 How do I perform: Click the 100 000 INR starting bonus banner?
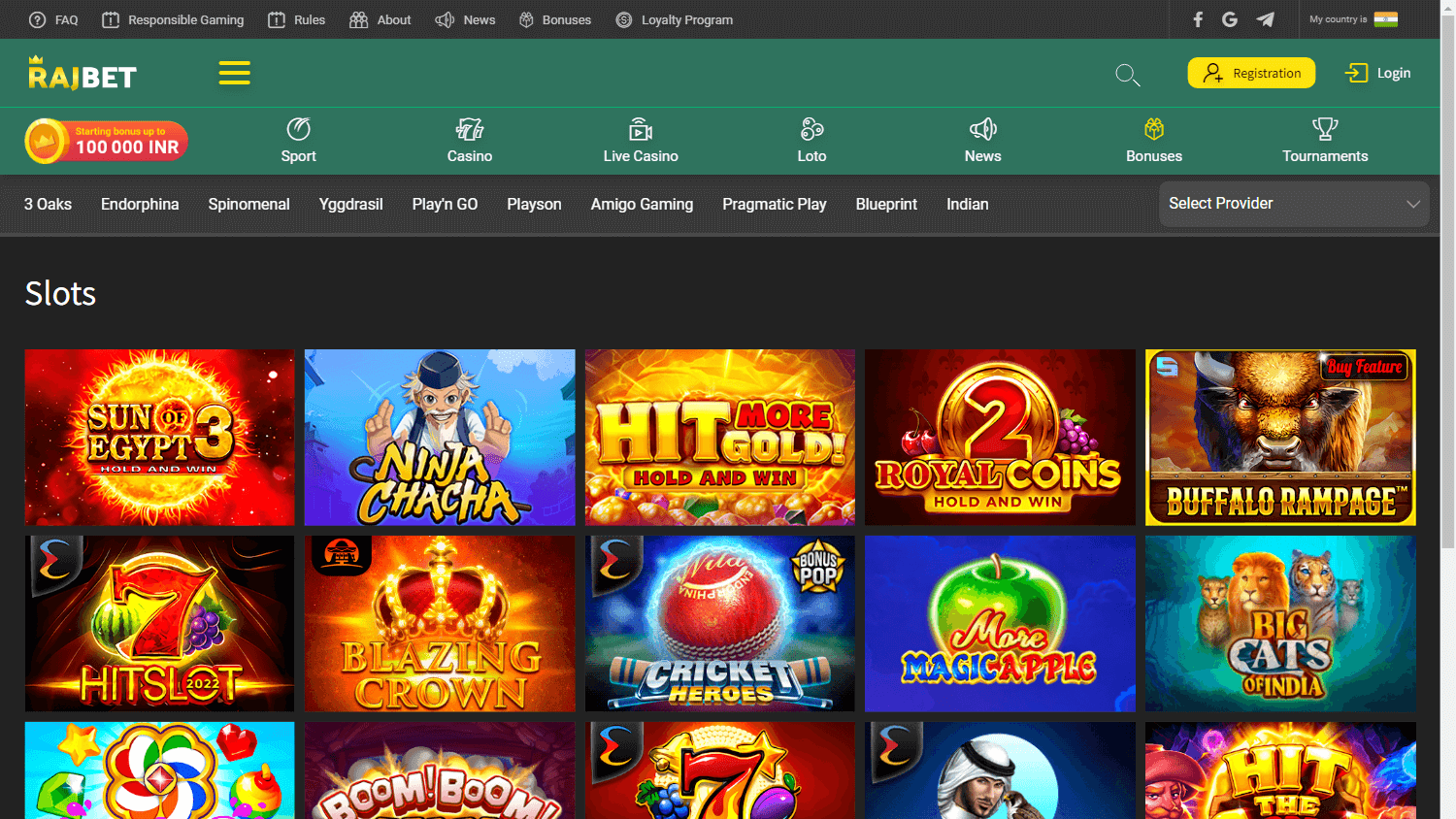(106, 142)
